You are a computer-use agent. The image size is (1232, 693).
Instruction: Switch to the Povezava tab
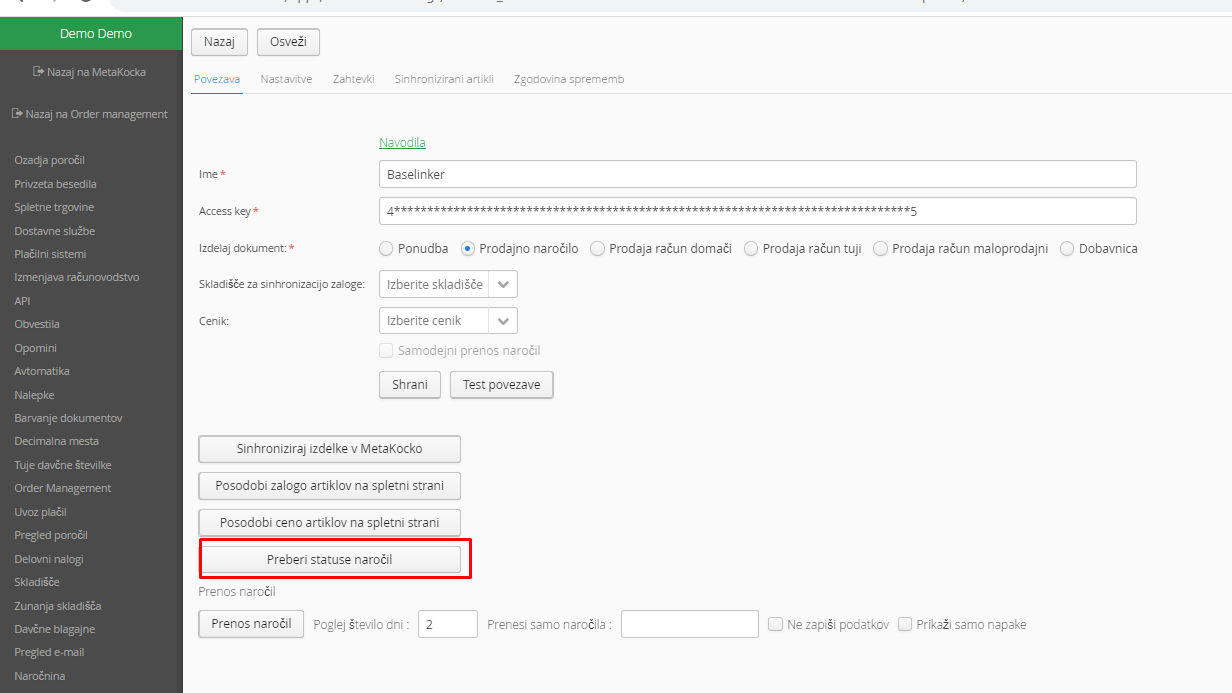tap(217, 79)
